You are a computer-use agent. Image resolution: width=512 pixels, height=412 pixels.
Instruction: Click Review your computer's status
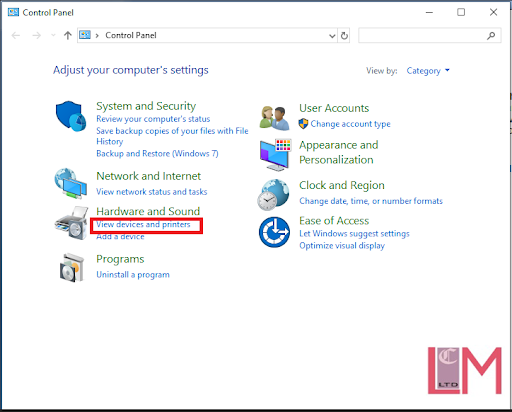tap(153, 119)
